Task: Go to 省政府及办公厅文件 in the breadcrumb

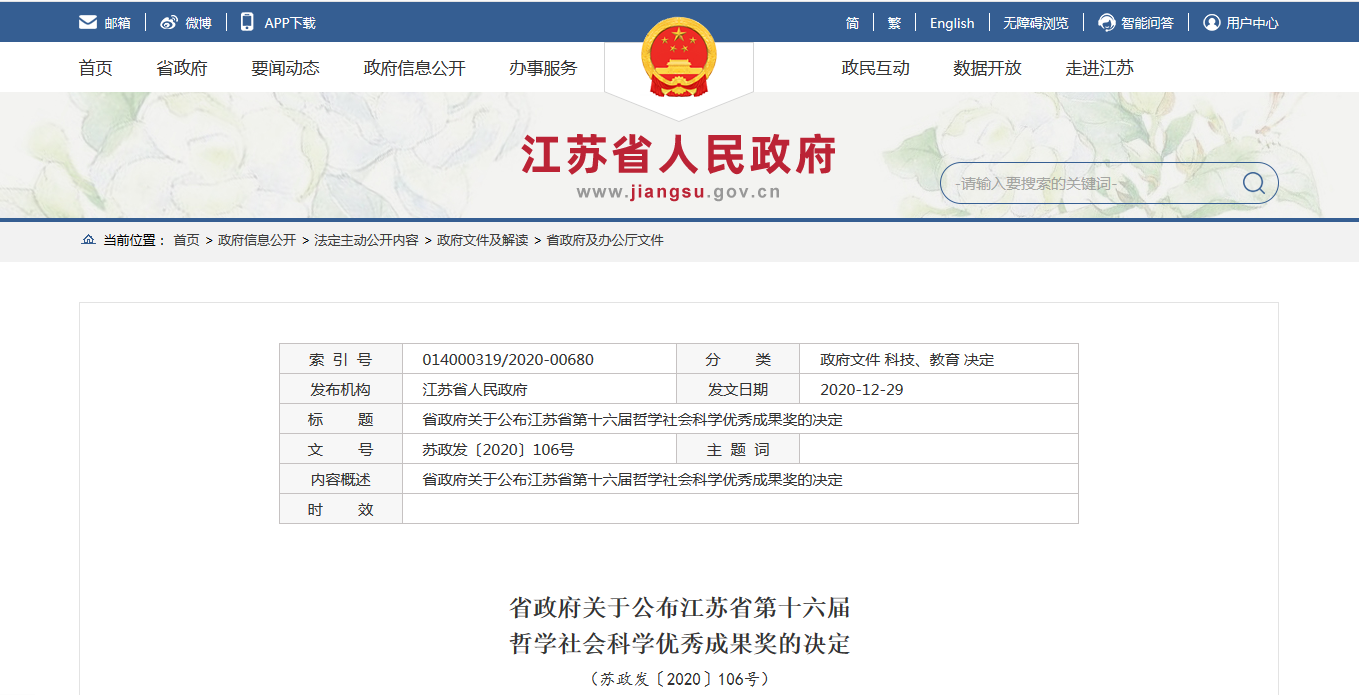Action: (605, 240)
